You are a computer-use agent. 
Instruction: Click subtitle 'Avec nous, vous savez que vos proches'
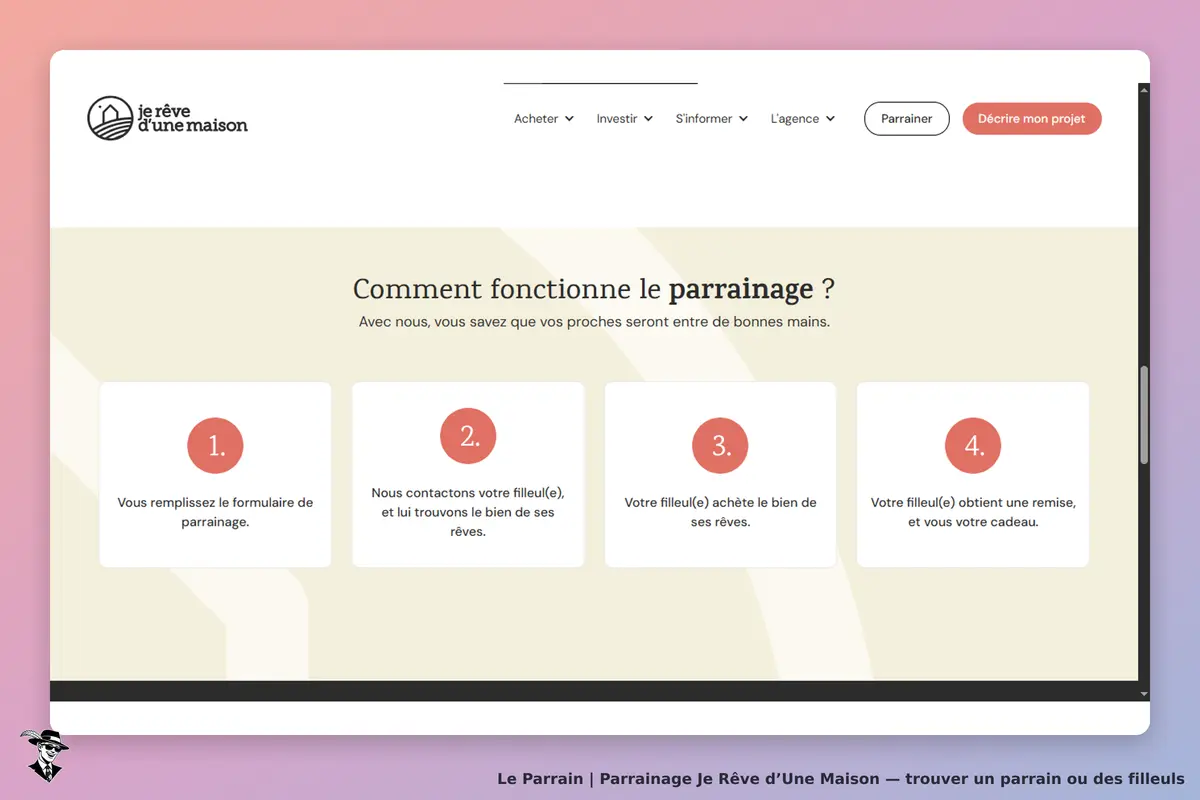[x=594, y=322]
